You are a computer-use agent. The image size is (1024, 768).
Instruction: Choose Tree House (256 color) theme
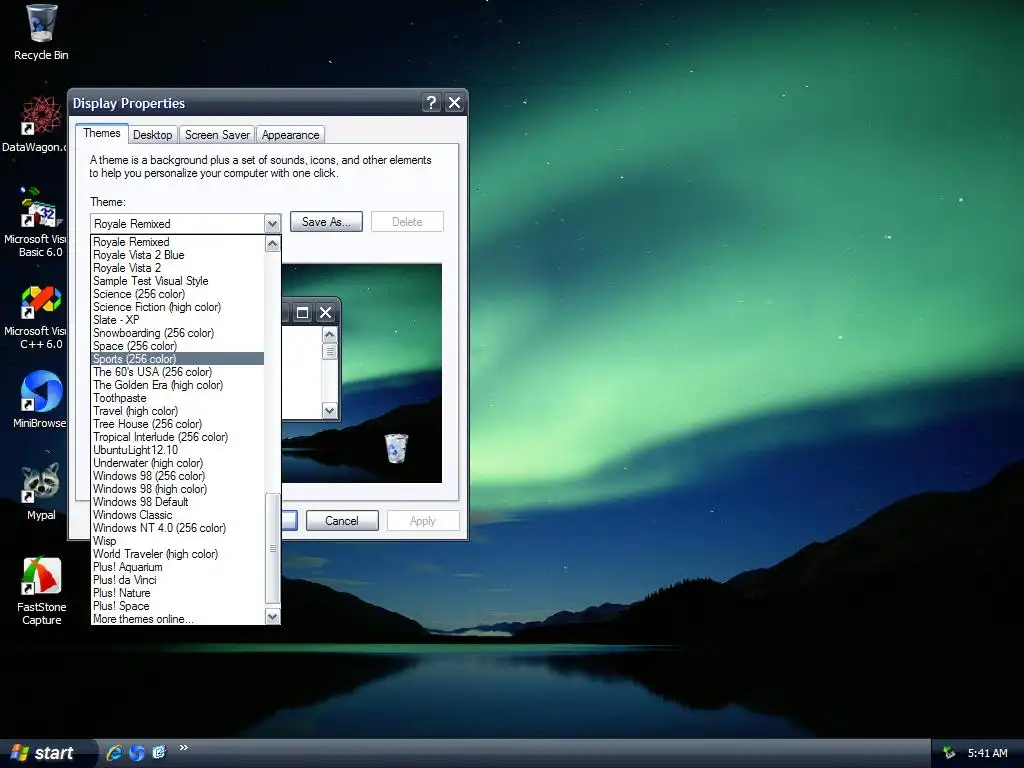point(178,424)
